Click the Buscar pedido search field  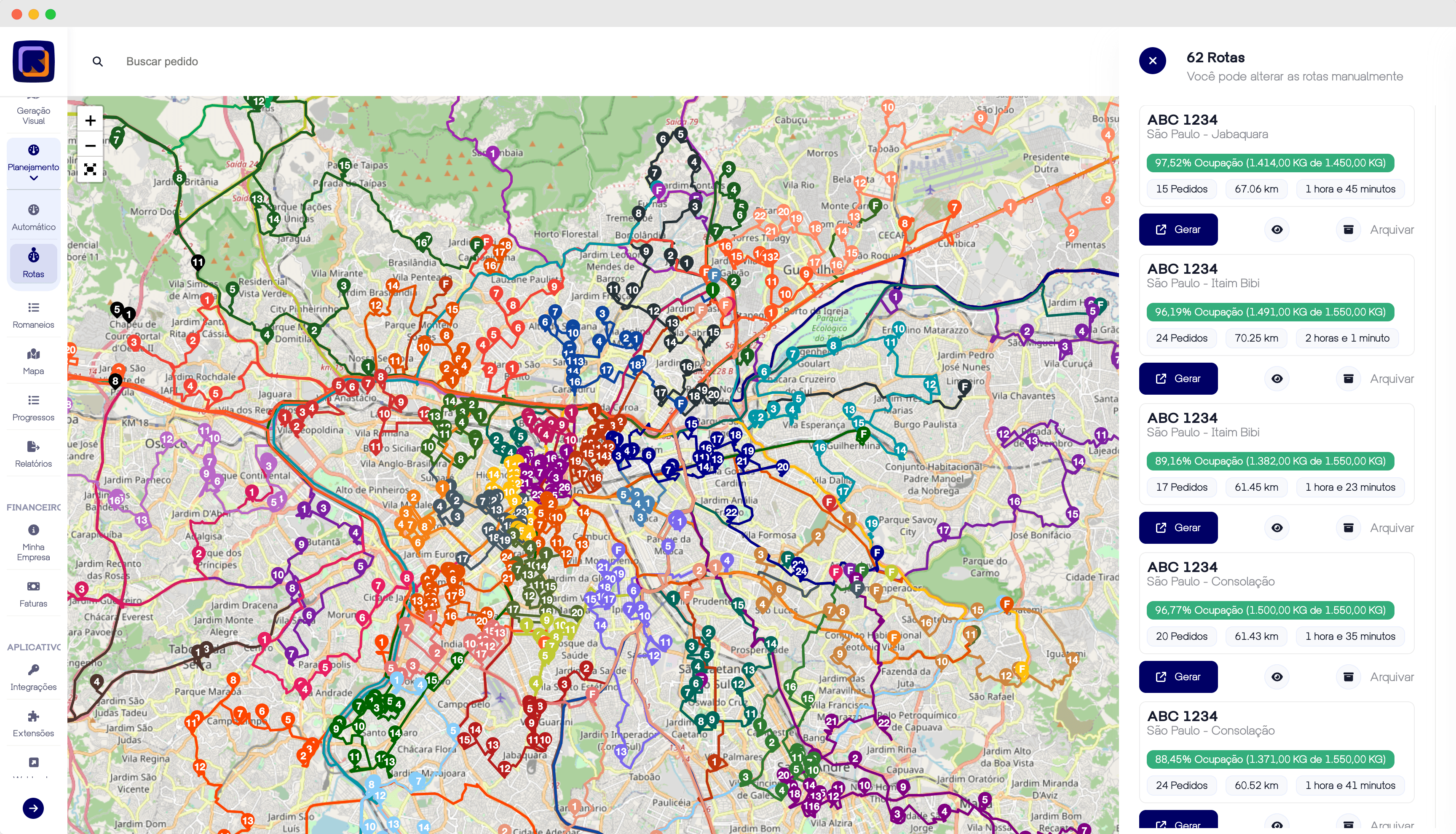tap(162, 61)
